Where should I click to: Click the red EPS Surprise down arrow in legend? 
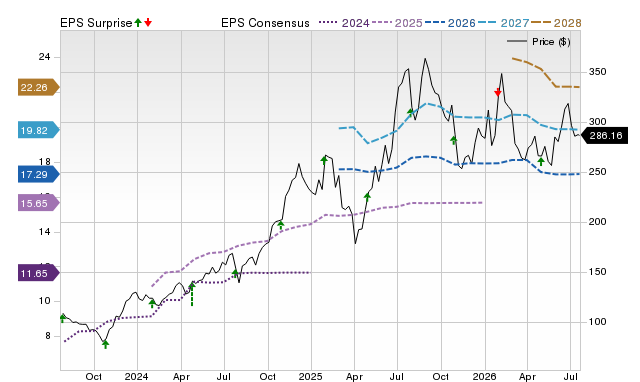click(148, 23)
